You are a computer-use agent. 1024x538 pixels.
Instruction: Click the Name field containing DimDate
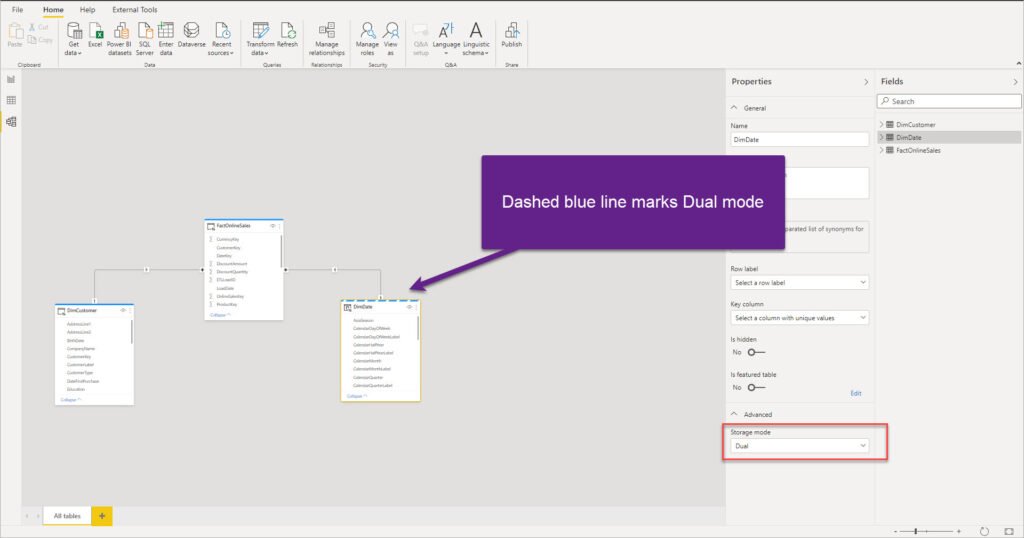[800, 140]
